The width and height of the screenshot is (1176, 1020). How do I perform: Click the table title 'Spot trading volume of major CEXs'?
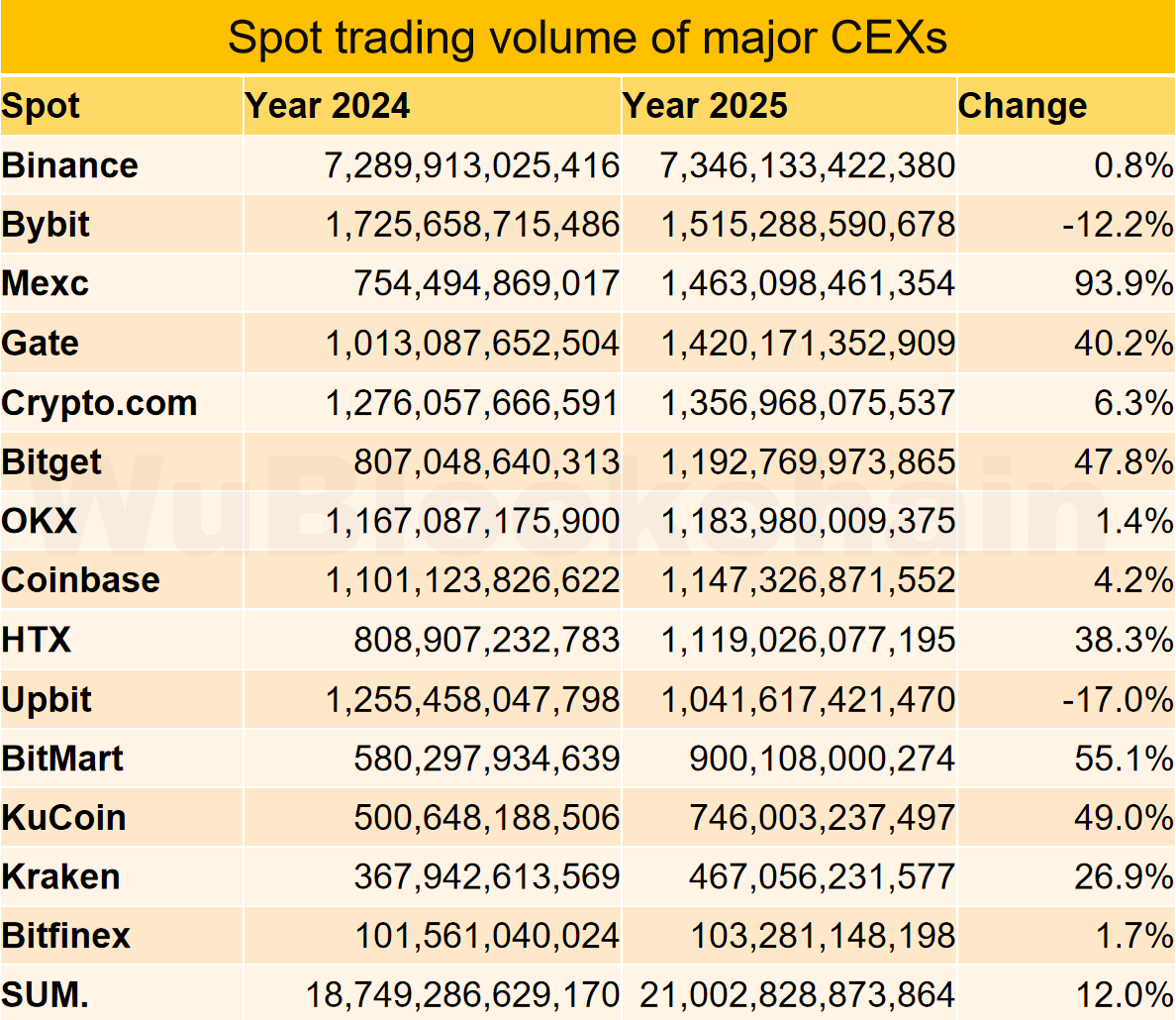[x=587, y=38]
